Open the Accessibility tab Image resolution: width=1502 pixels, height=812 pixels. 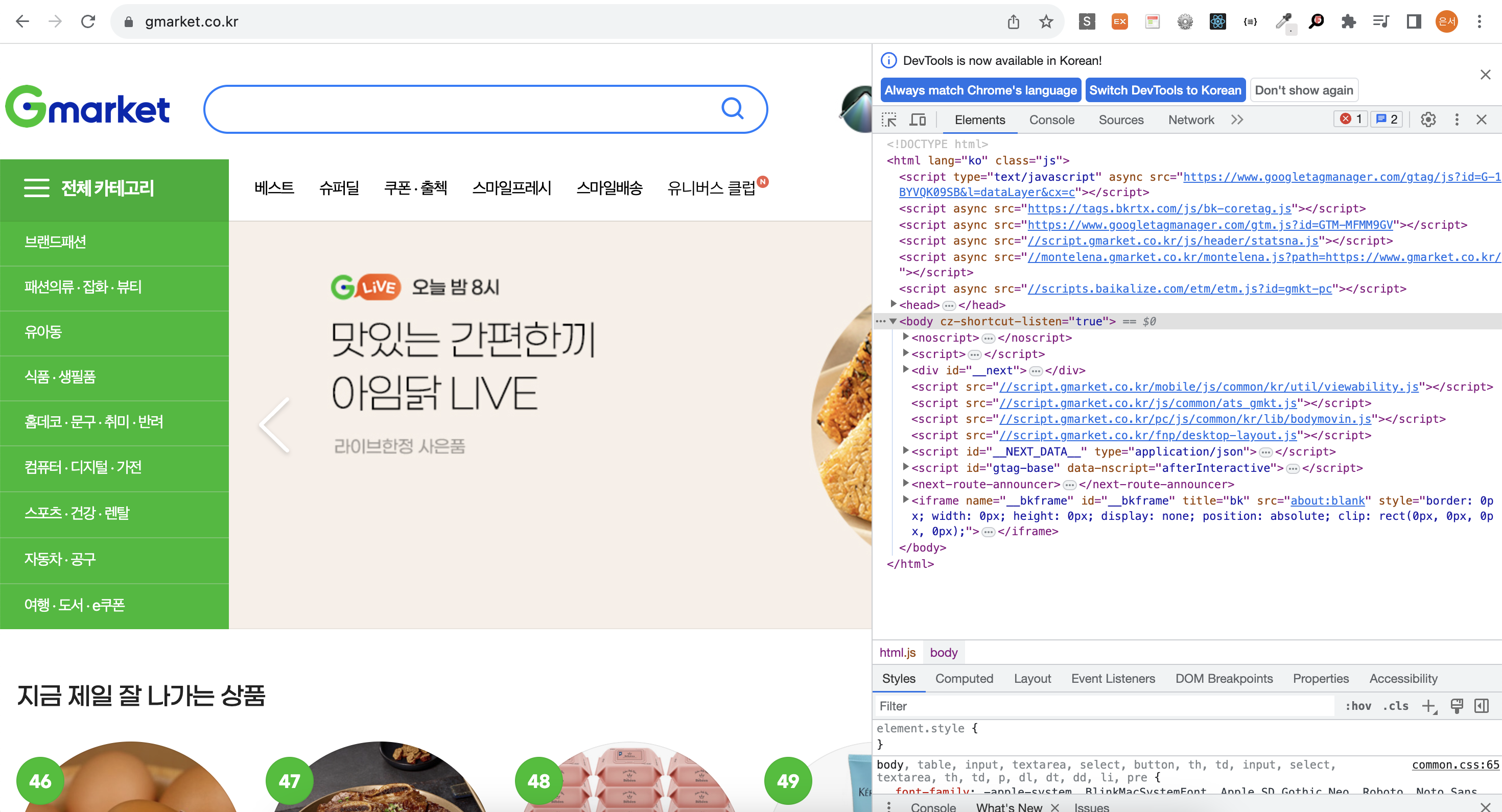click(1403, 679)
